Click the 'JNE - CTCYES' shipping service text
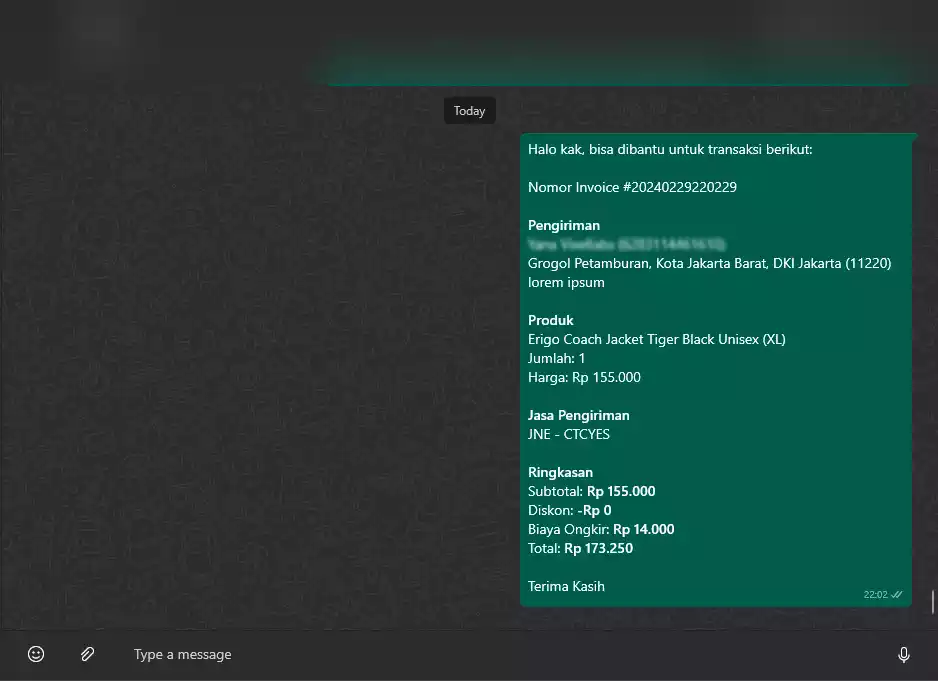The image size is (938, 681). point(568,434)
